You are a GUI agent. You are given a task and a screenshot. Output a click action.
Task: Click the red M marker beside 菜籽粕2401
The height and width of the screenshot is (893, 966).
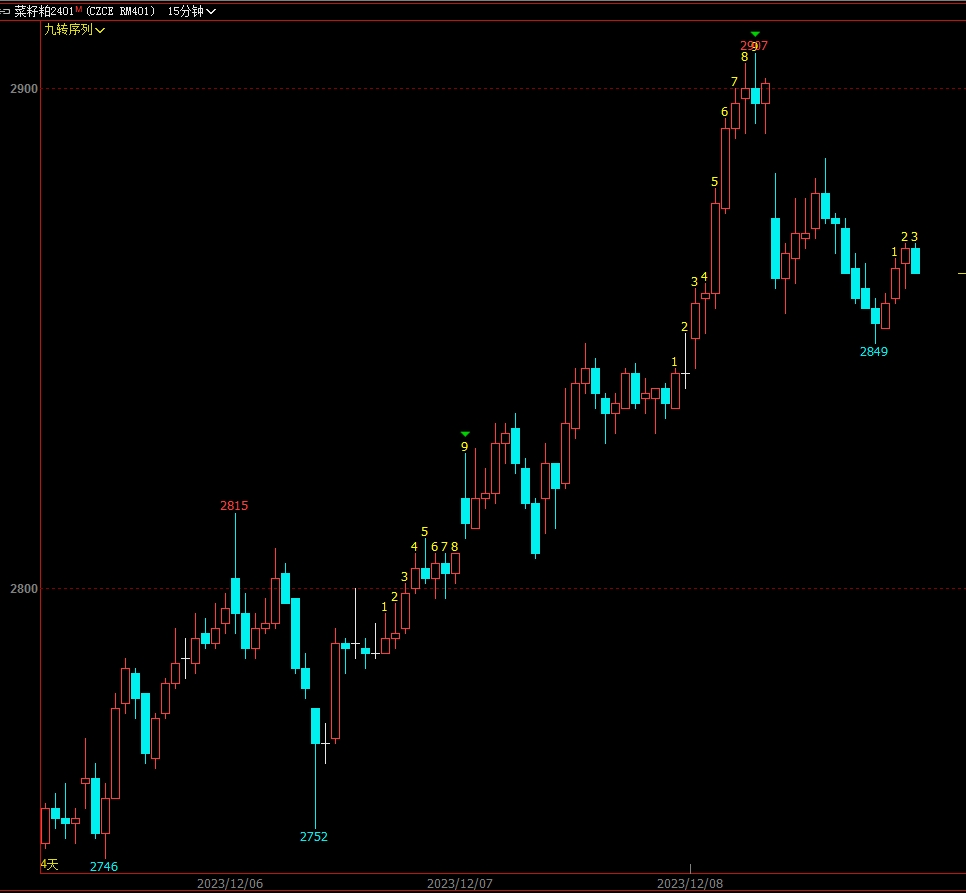point(79,10)
